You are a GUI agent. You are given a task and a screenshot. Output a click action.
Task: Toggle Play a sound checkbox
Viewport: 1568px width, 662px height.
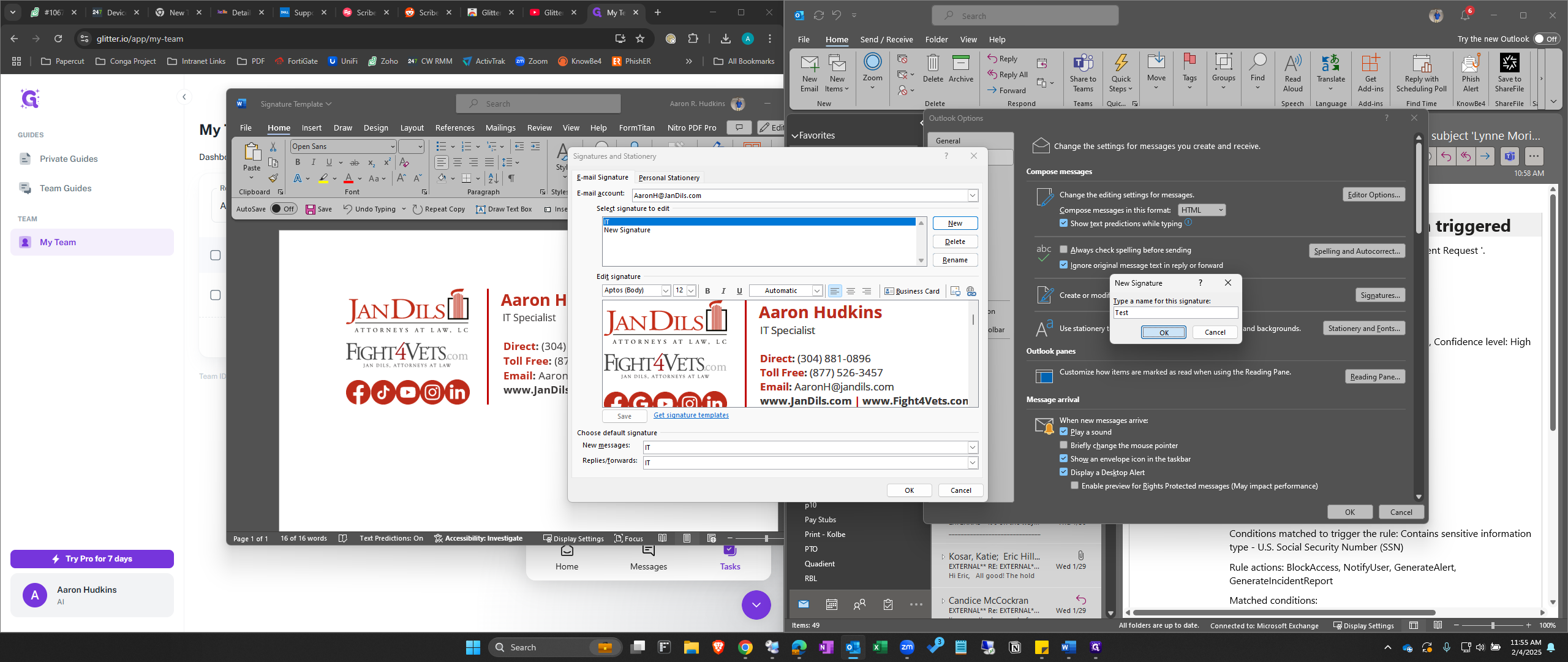[1063, 432]
